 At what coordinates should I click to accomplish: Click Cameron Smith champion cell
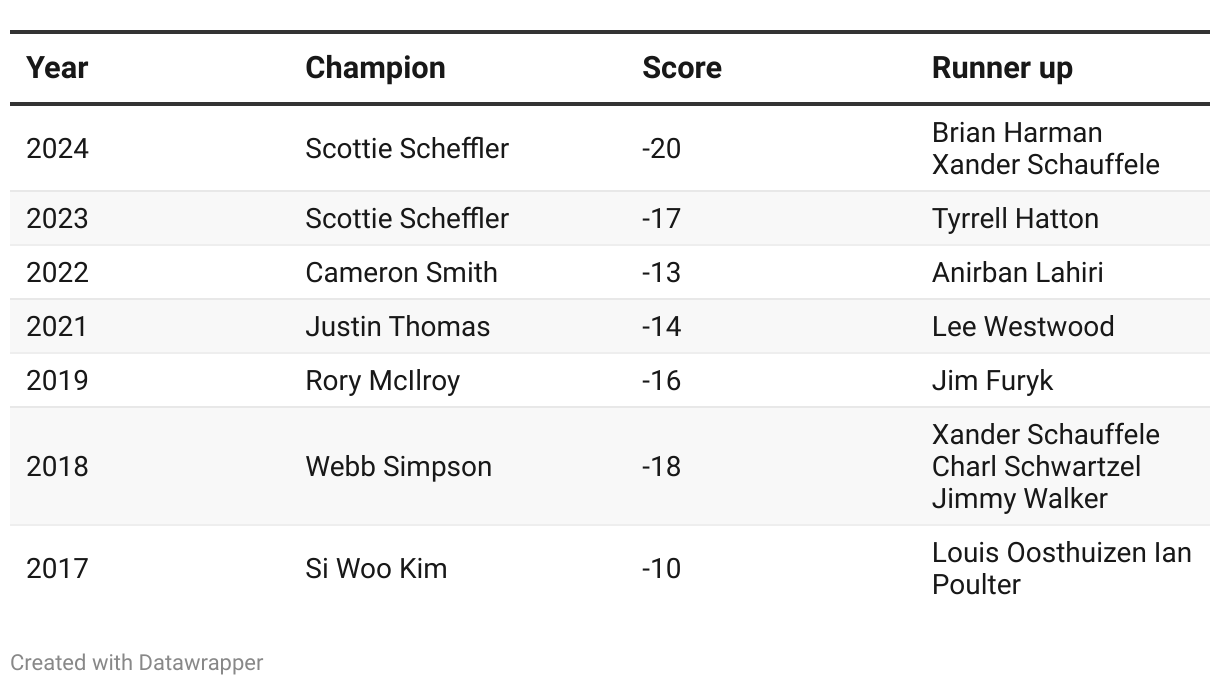401,273
